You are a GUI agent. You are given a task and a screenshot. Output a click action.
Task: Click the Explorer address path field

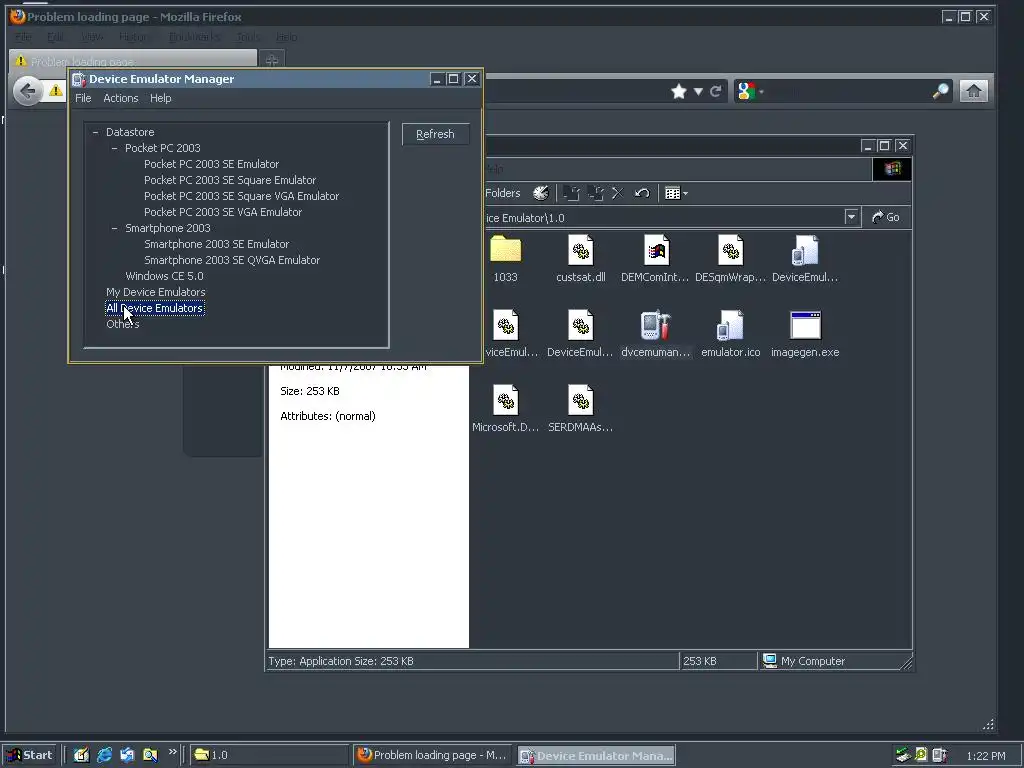pyautogui.click(x=663, y=217)
